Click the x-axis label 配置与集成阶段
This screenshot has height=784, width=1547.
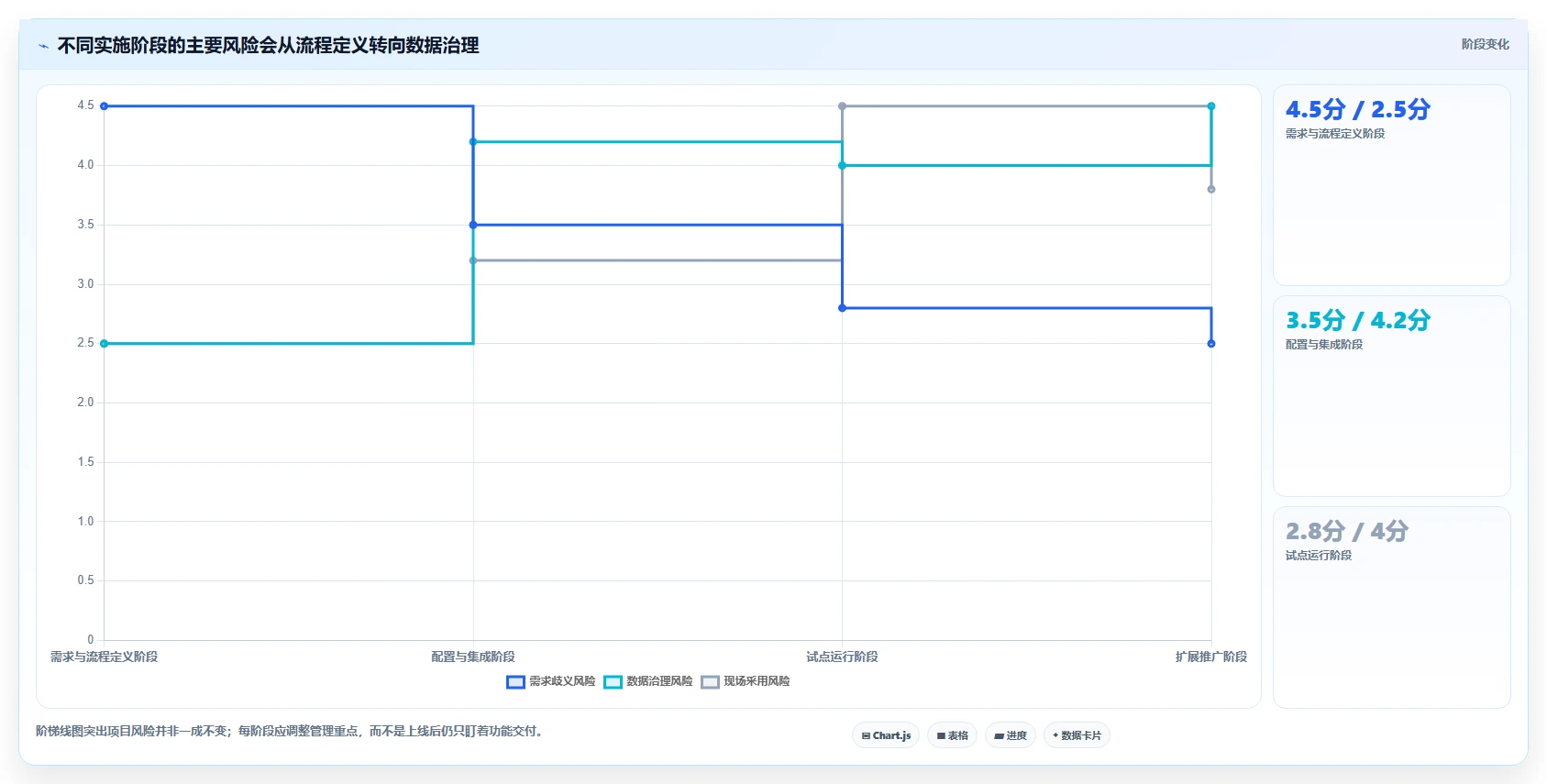pos(473,657)
